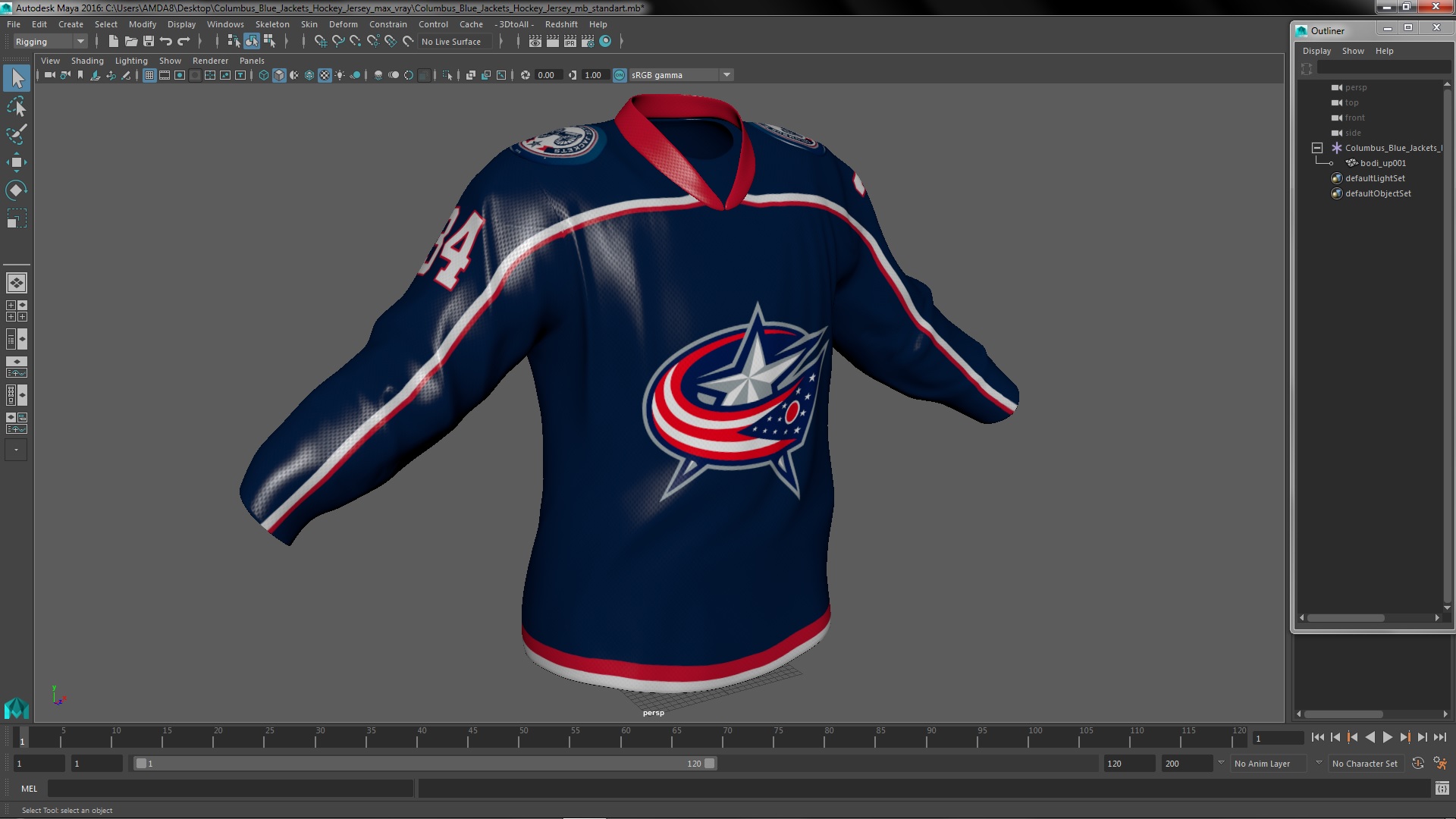Open the File menu

[14, 24]
